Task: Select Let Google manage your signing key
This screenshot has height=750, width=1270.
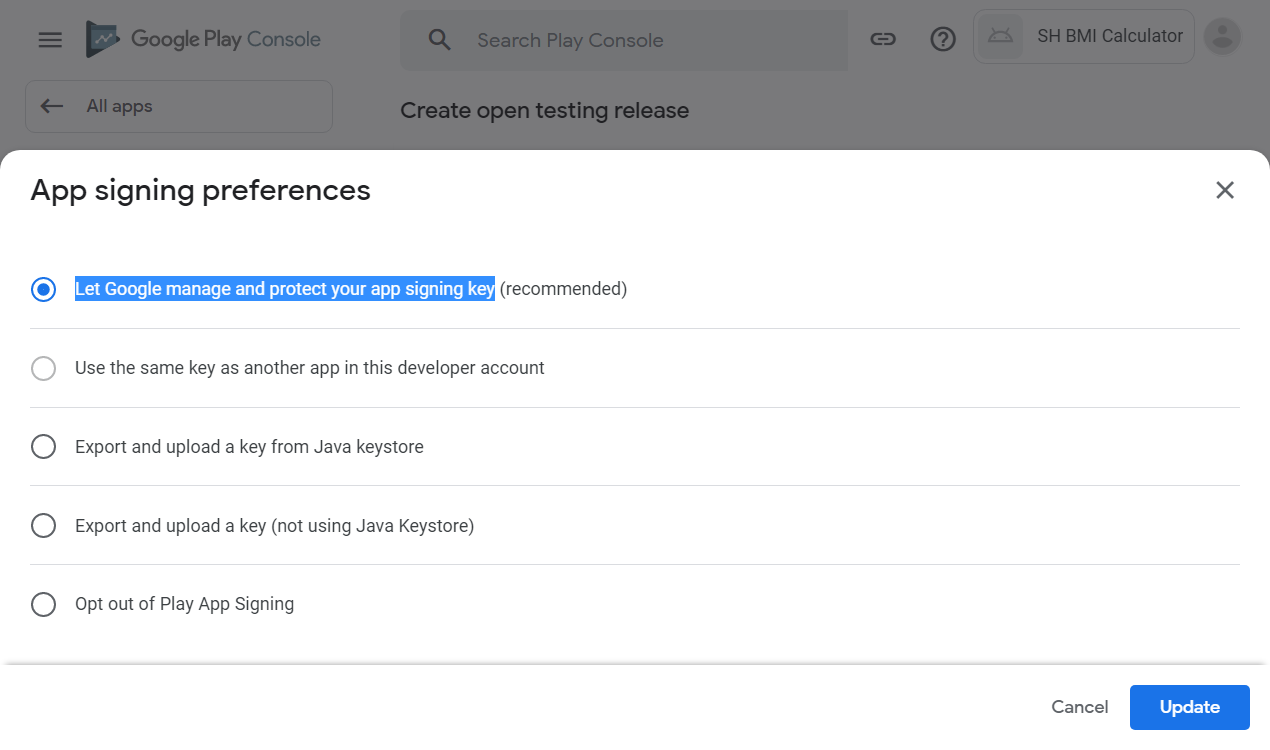Action: click(x=44, y=289)
